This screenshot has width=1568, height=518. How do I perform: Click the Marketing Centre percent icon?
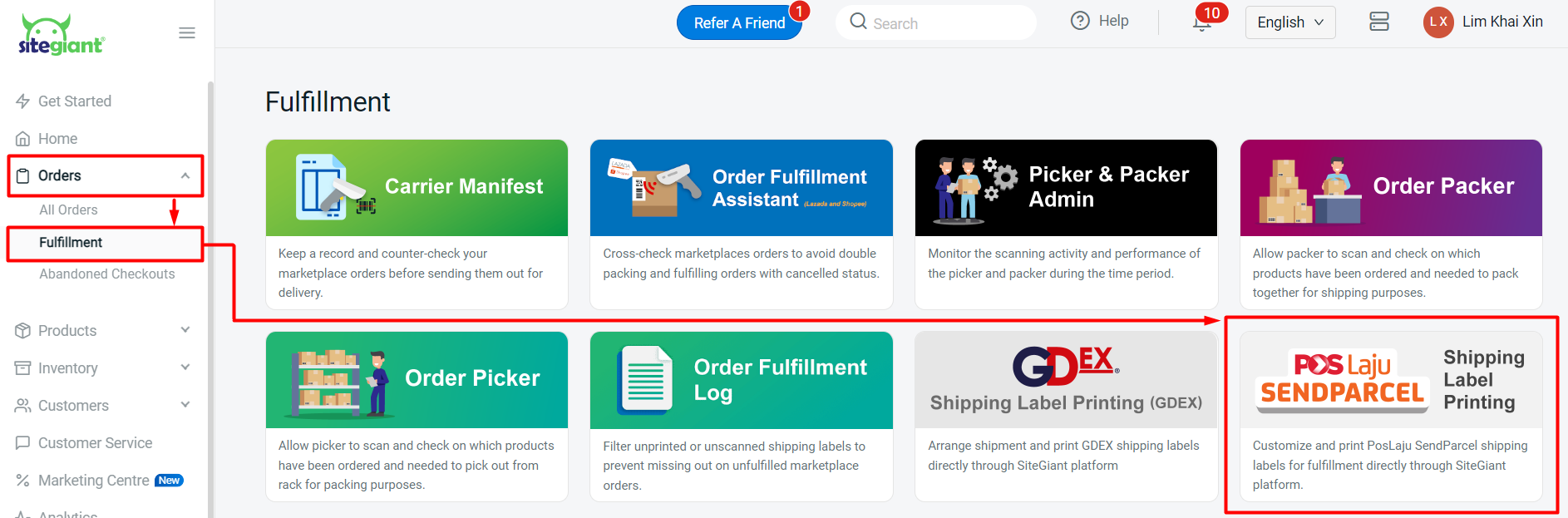click(x=23, y=481)
